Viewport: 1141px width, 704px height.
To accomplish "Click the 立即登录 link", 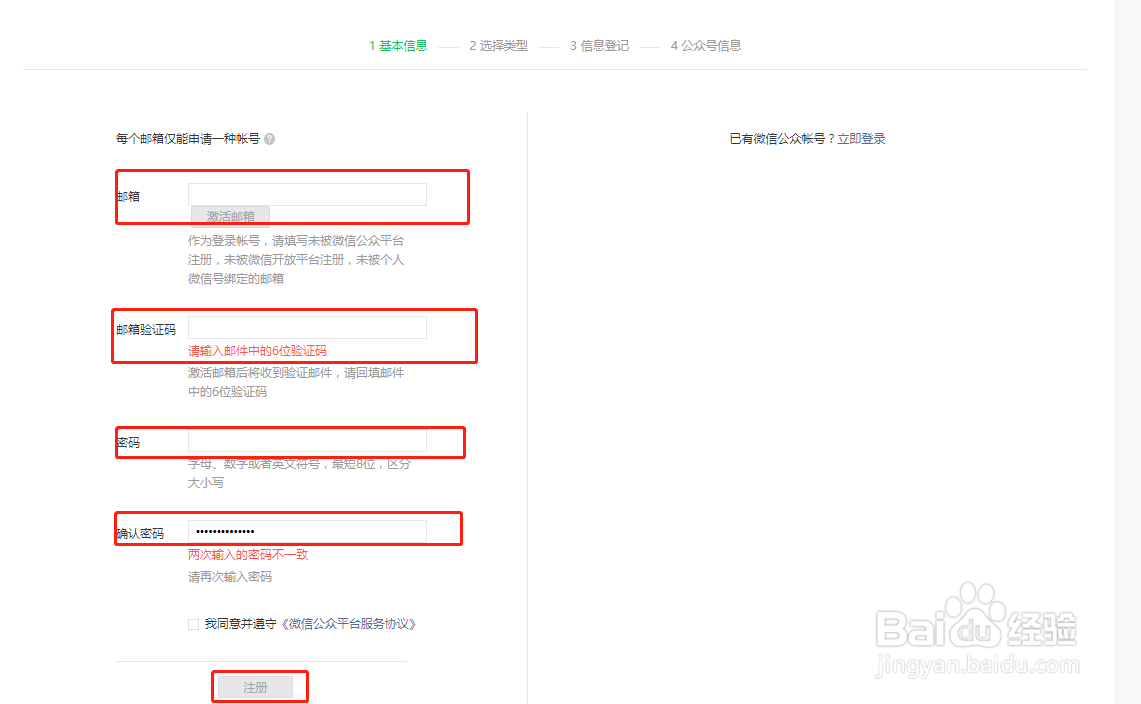I will [x=861, y=139].
